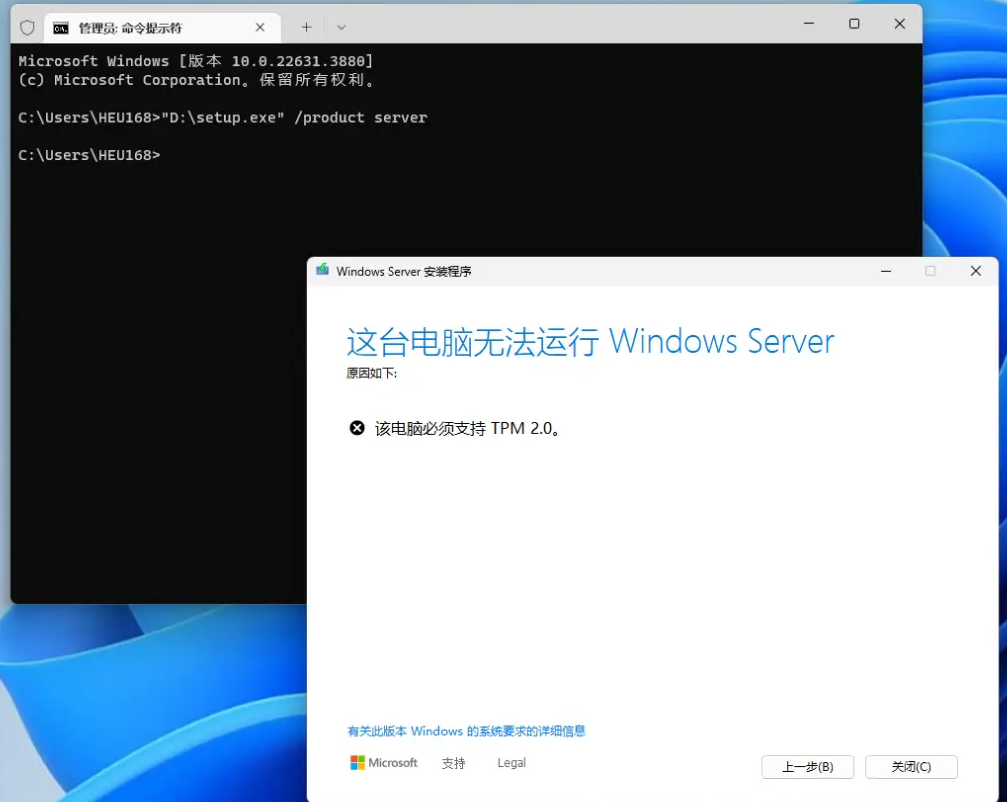Click the 关闭(C) button
The image size is (1007, 802).
911,767
